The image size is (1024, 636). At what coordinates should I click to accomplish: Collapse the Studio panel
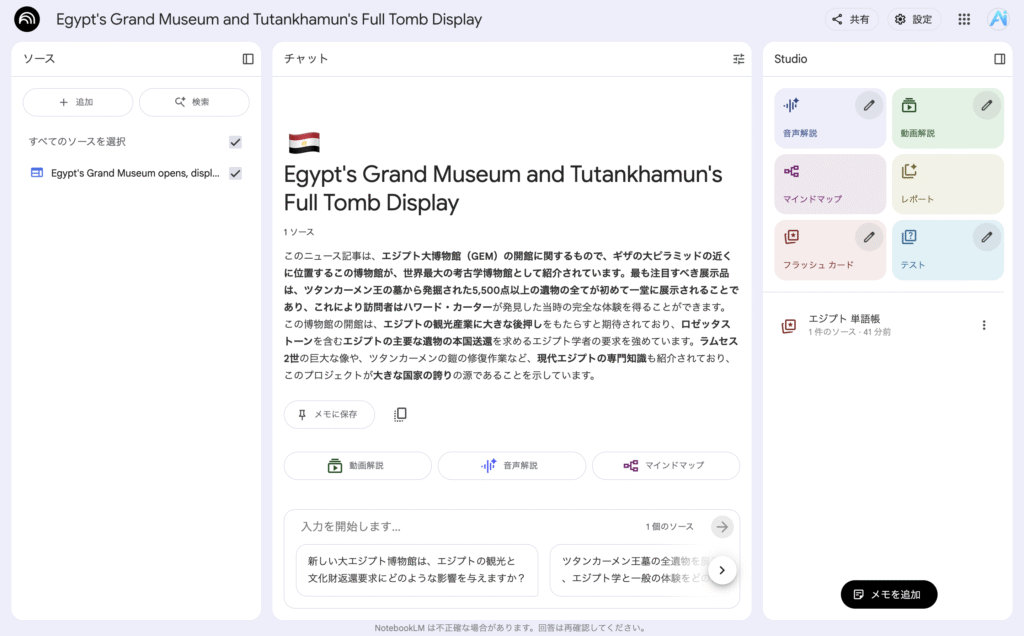point(999,59)
